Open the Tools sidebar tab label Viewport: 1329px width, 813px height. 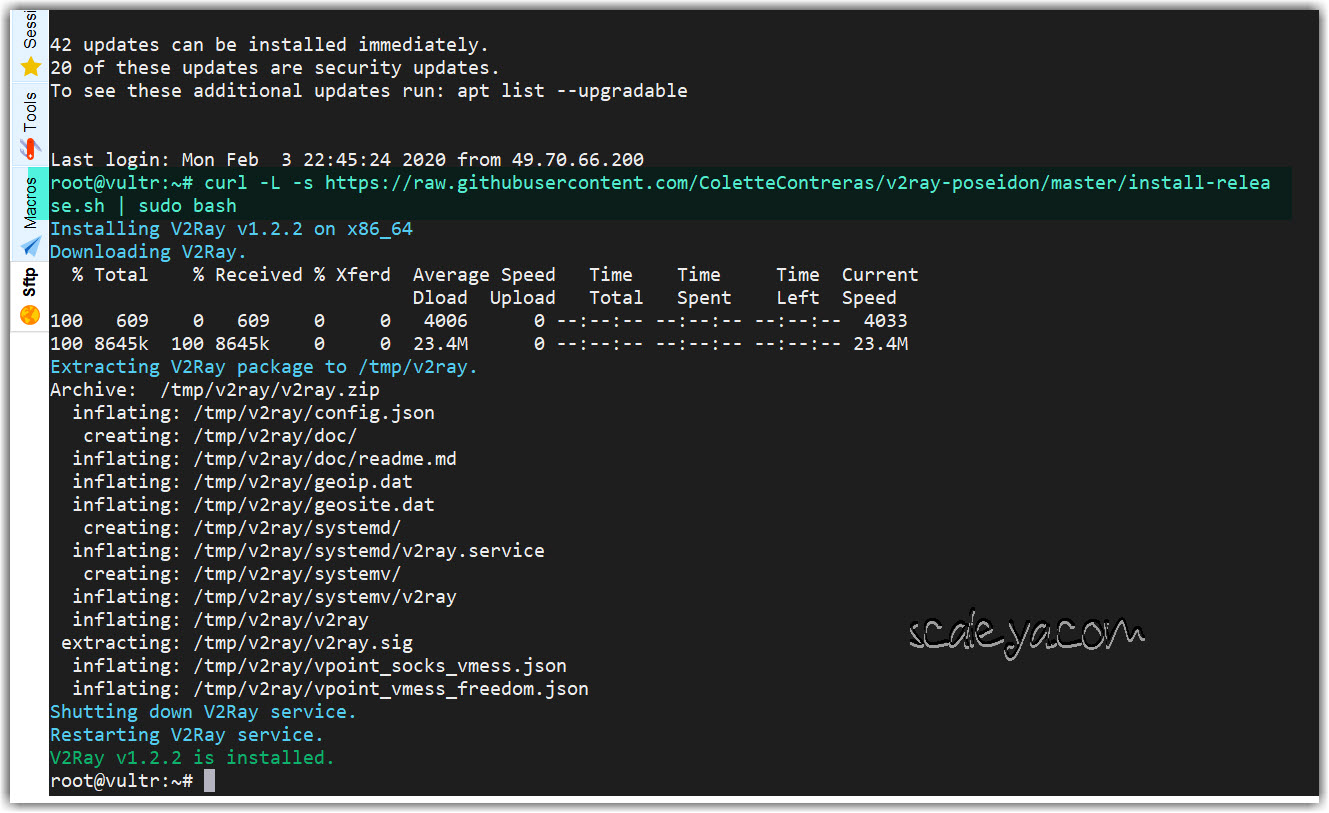point(30,111)
